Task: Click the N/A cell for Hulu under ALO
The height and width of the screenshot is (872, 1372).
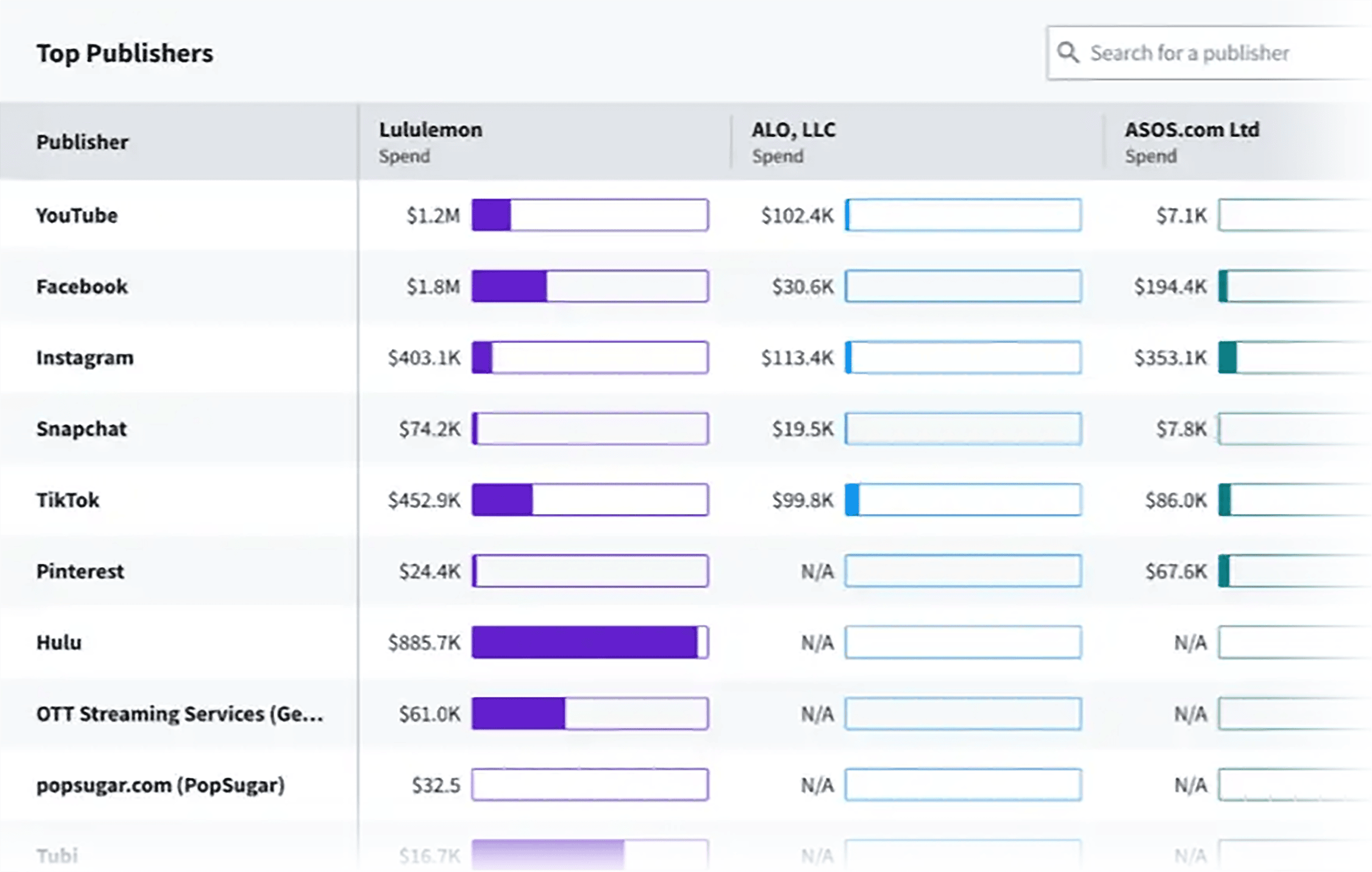Action: 818,643
